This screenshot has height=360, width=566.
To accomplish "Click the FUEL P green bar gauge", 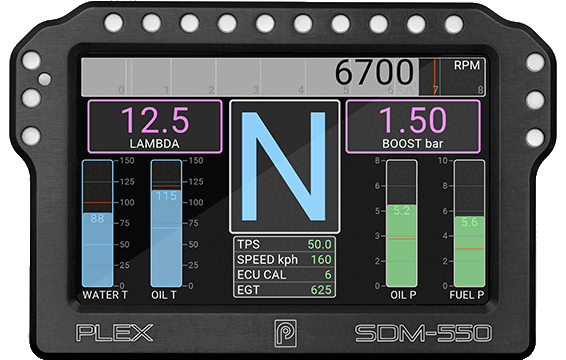I will [469, 223].
